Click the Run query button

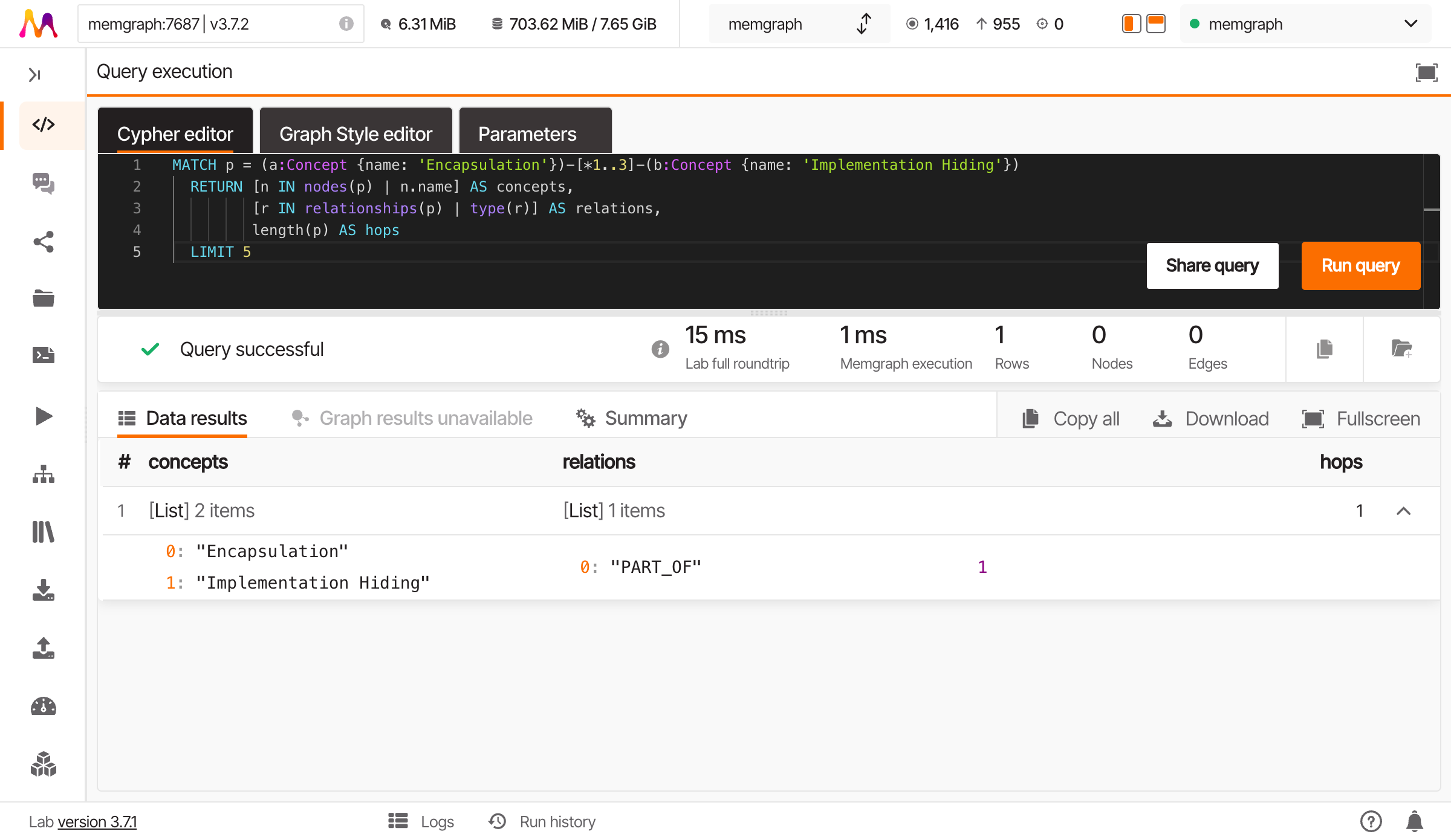1360,265
